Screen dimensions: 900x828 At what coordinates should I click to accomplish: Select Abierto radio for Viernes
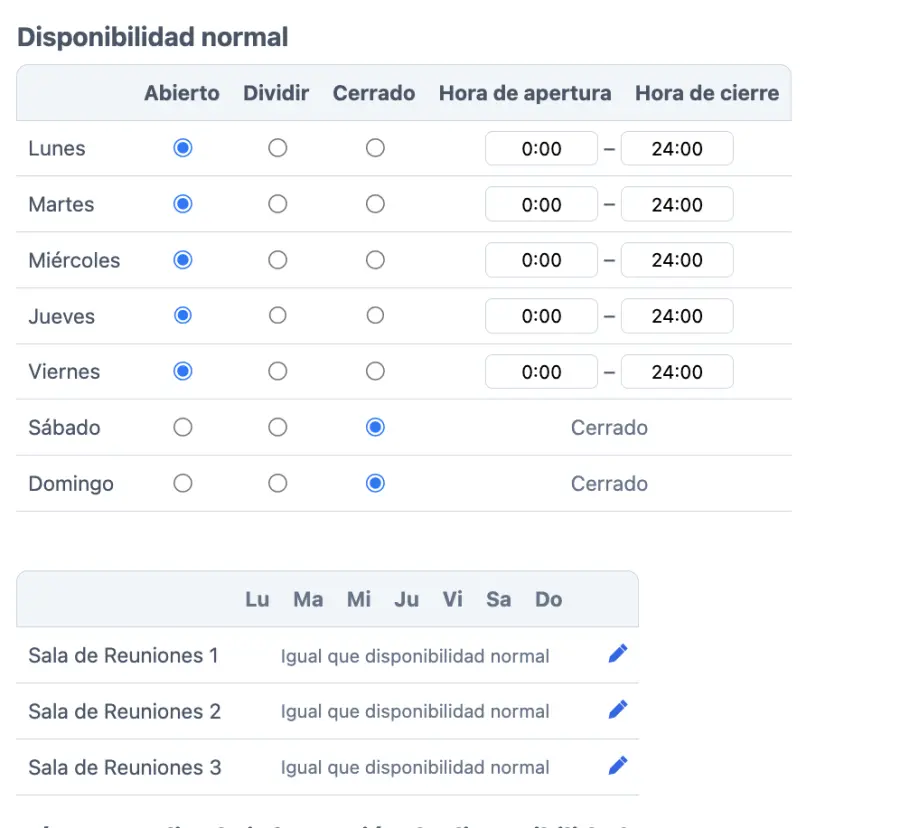[182, 371]
